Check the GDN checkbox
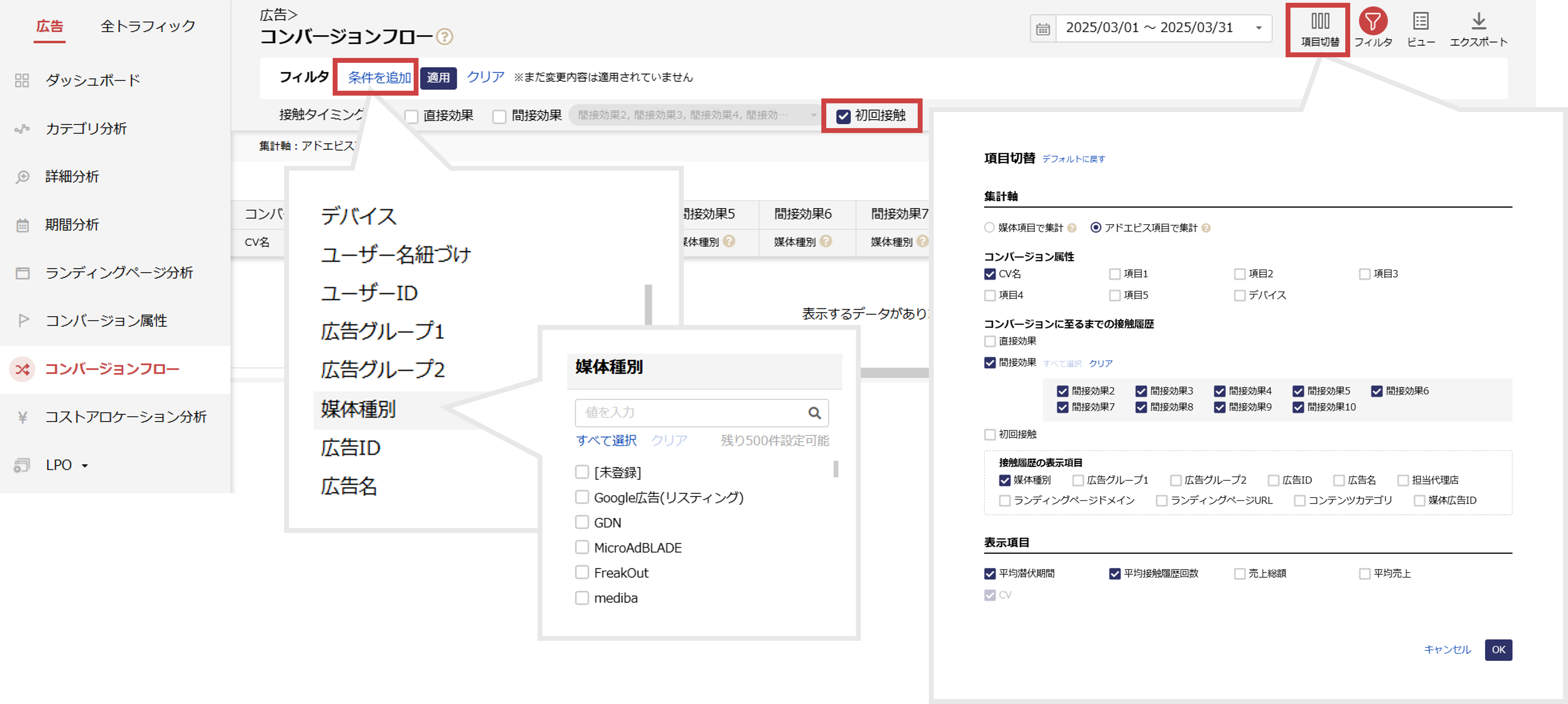The height and width of the screenshot is (704, 1568). [x=582, y=522]
